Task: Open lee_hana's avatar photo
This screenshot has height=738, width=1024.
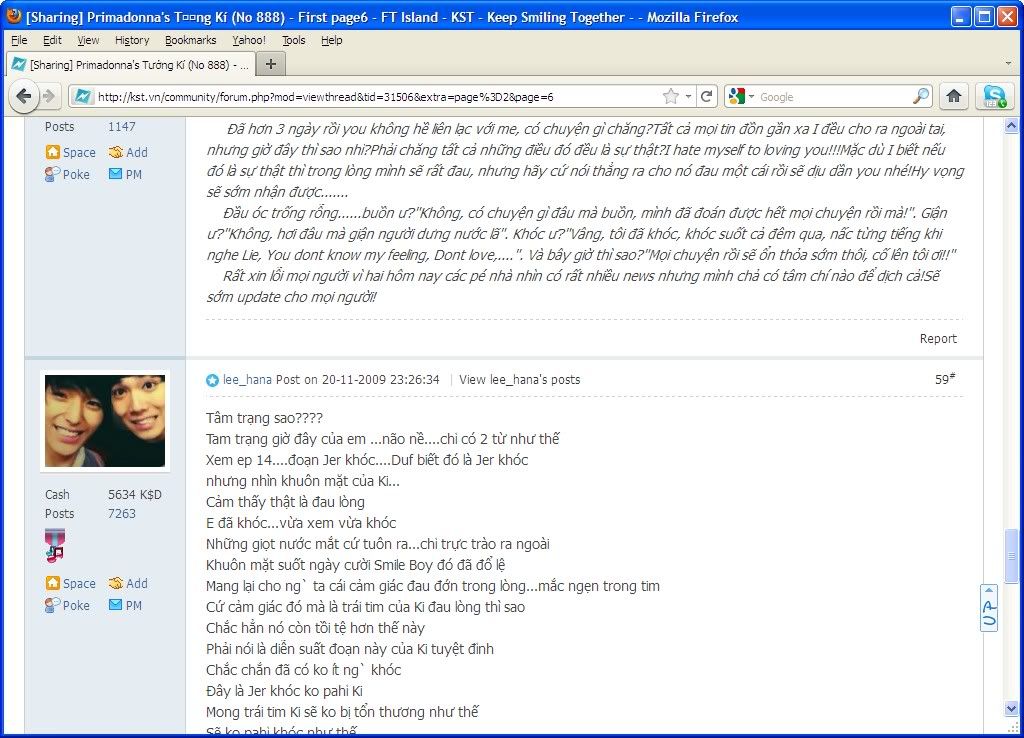Action: [105, 421]
